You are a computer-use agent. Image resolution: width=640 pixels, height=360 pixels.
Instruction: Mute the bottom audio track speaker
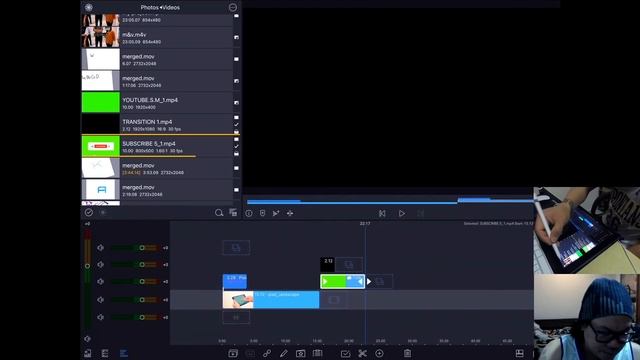100,317
